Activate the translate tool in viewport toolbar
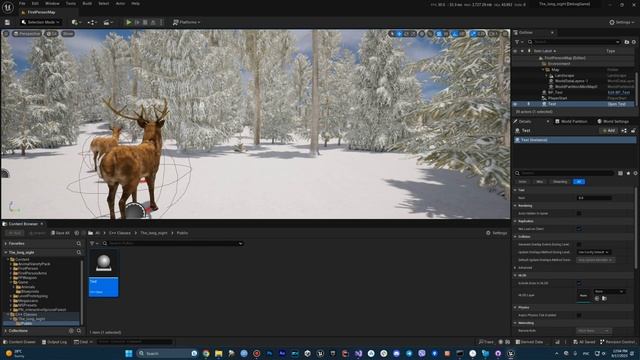 [400, 34]
